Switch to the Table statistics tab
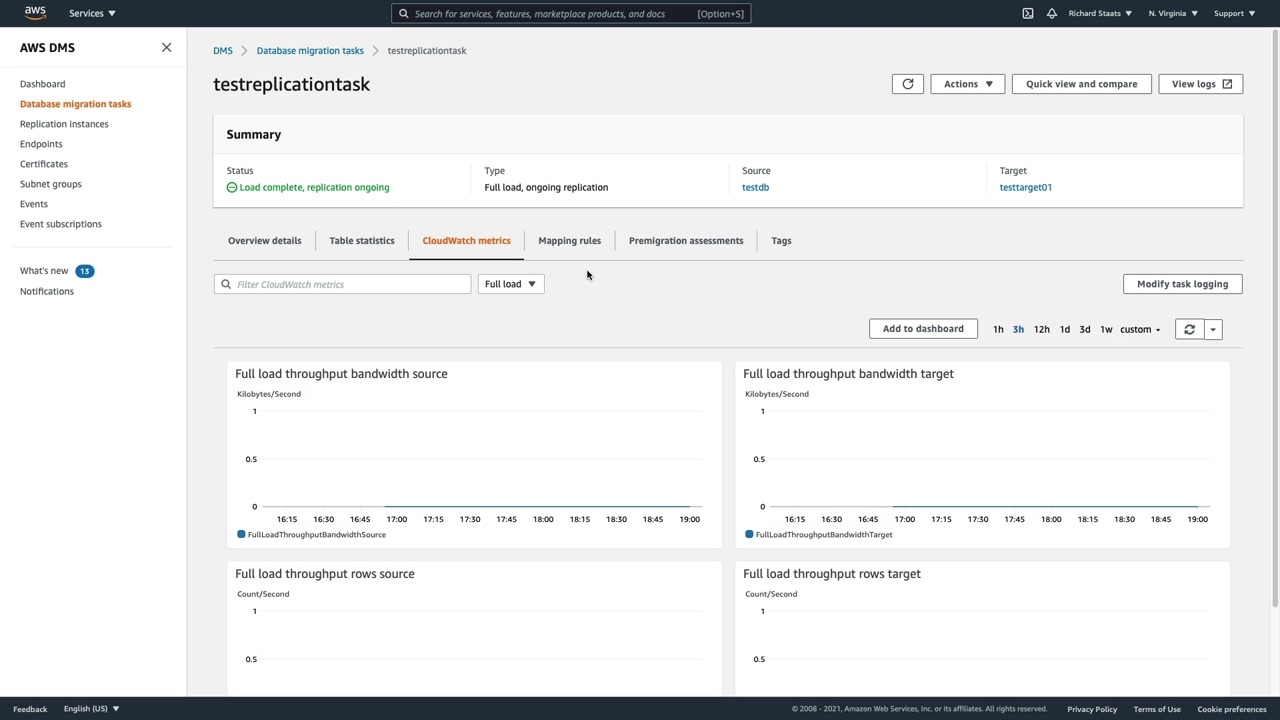 tap(362, 240)
